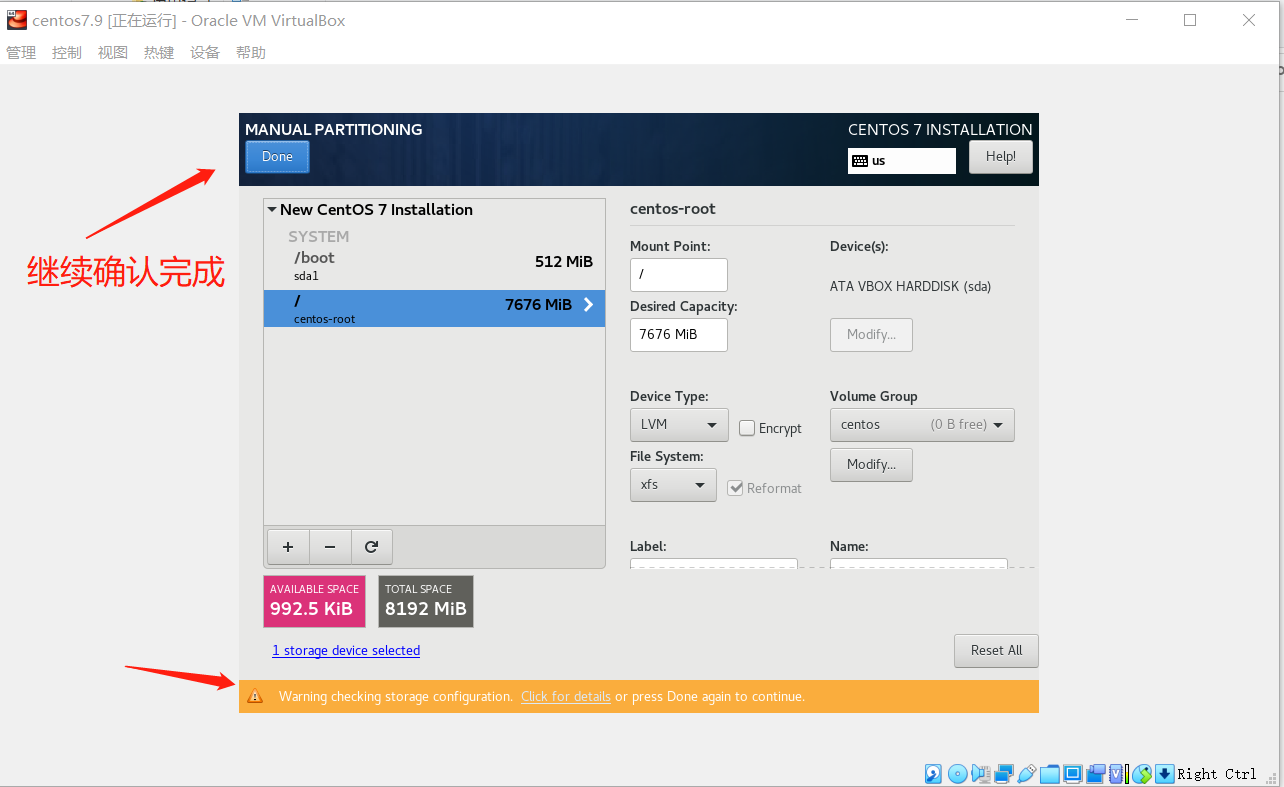Open the 热键 menu

(159, 53)
